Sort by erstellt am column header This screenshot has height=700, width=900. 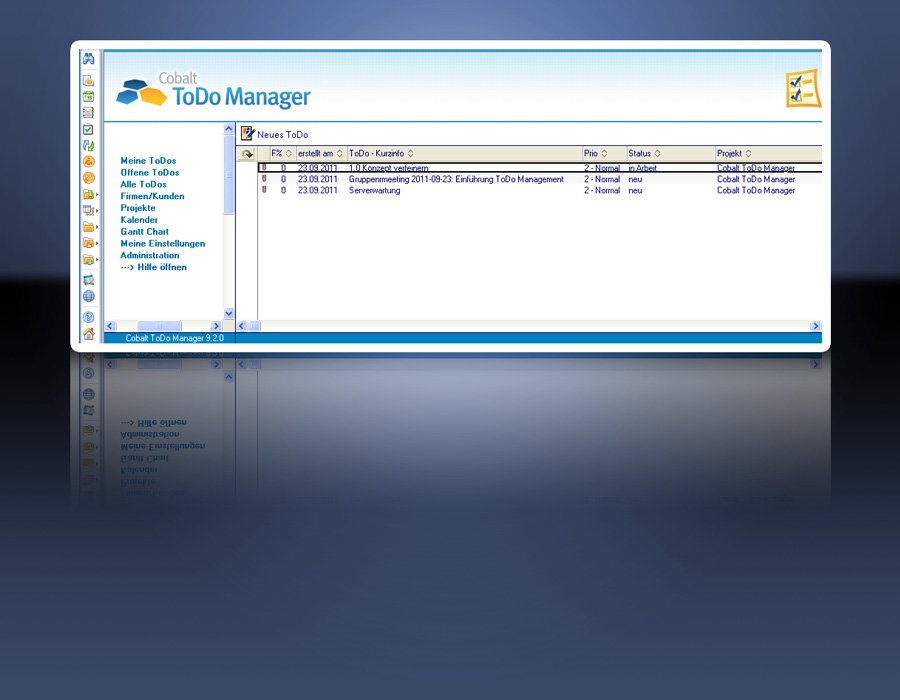[x=320, y=153]
